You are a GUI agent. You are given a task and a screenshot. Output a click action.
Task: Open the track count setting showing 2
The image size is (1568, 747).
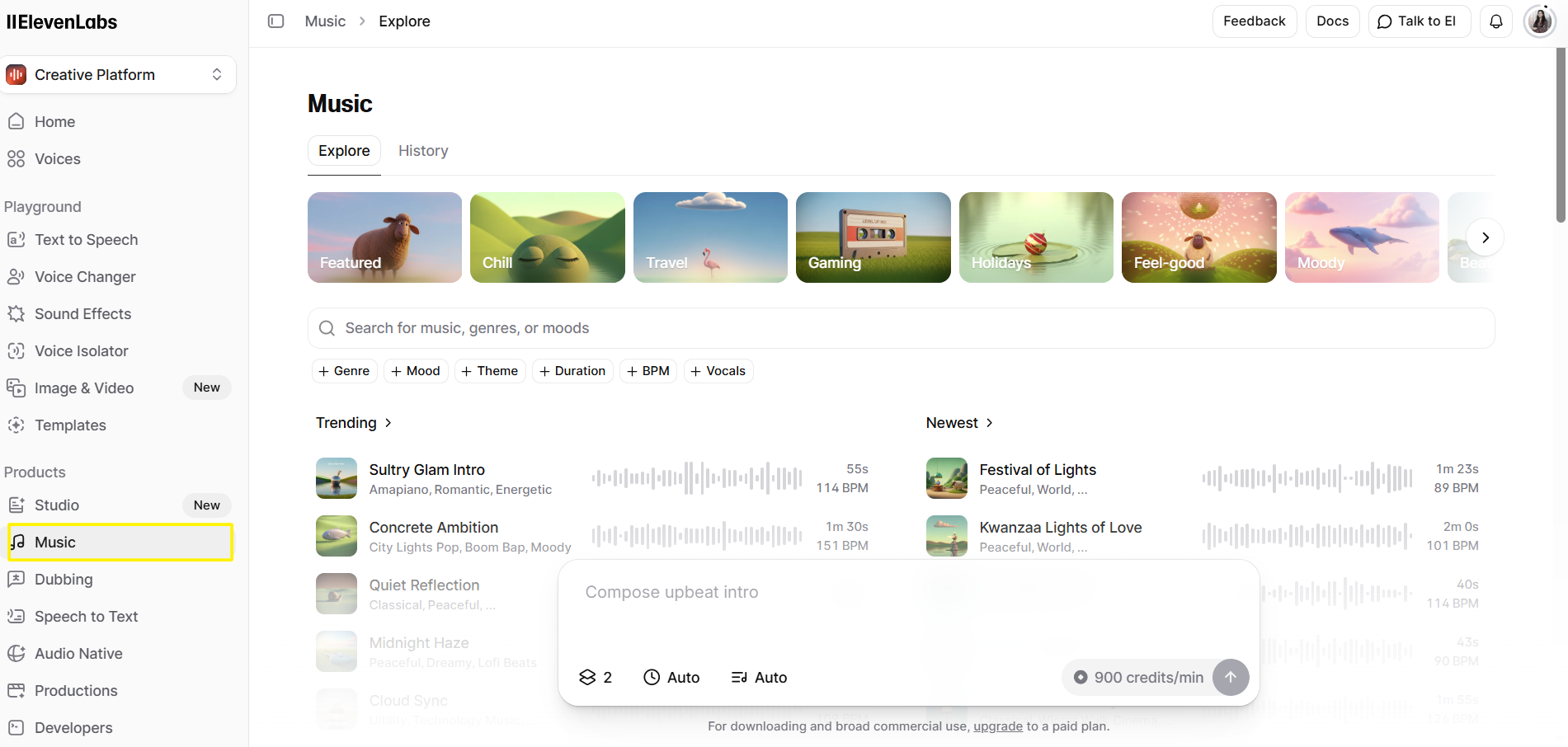[596, 677]
